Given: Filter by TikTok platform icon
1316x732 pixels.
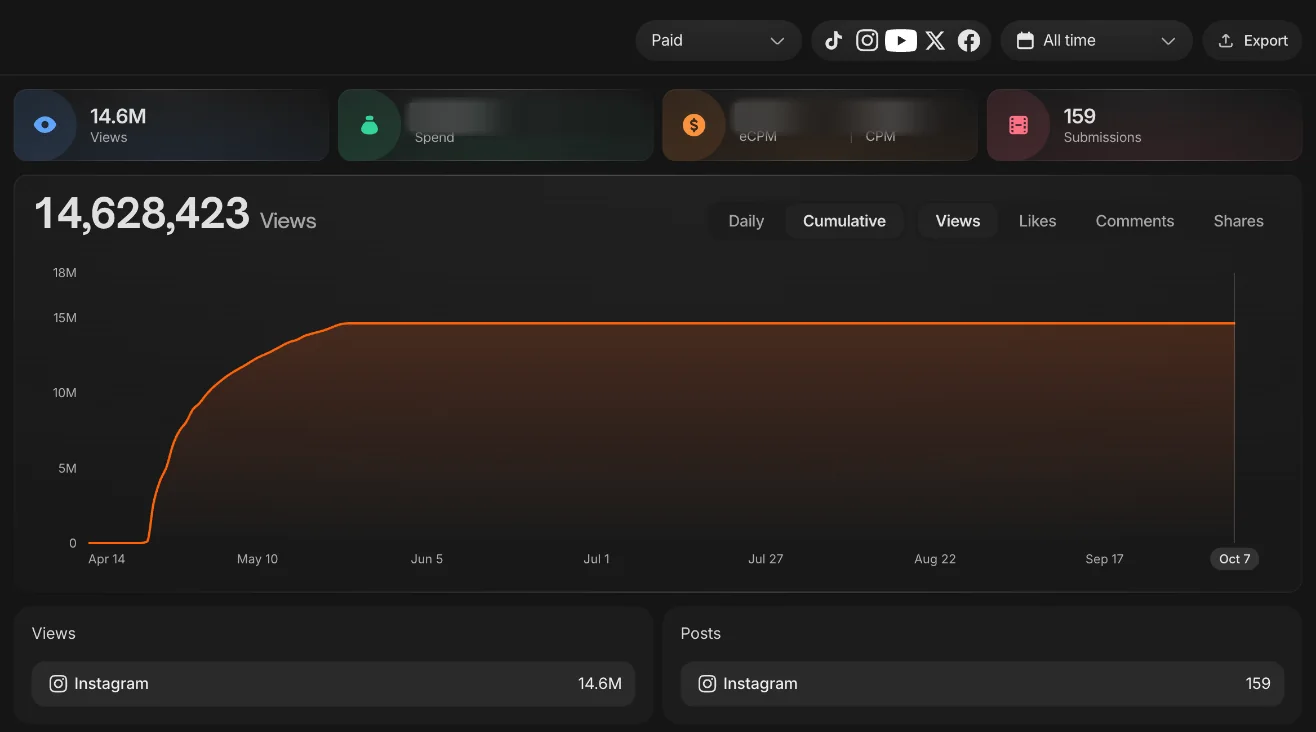Looking at the screenshot, I should 834,41.
